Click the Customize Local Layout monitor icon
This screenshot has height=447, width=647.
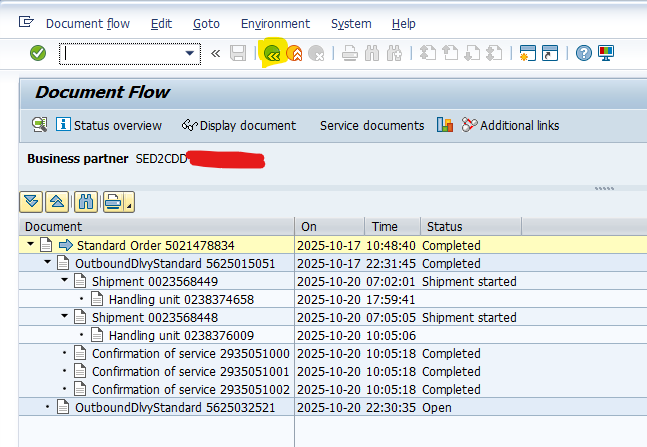pos(606,53)
